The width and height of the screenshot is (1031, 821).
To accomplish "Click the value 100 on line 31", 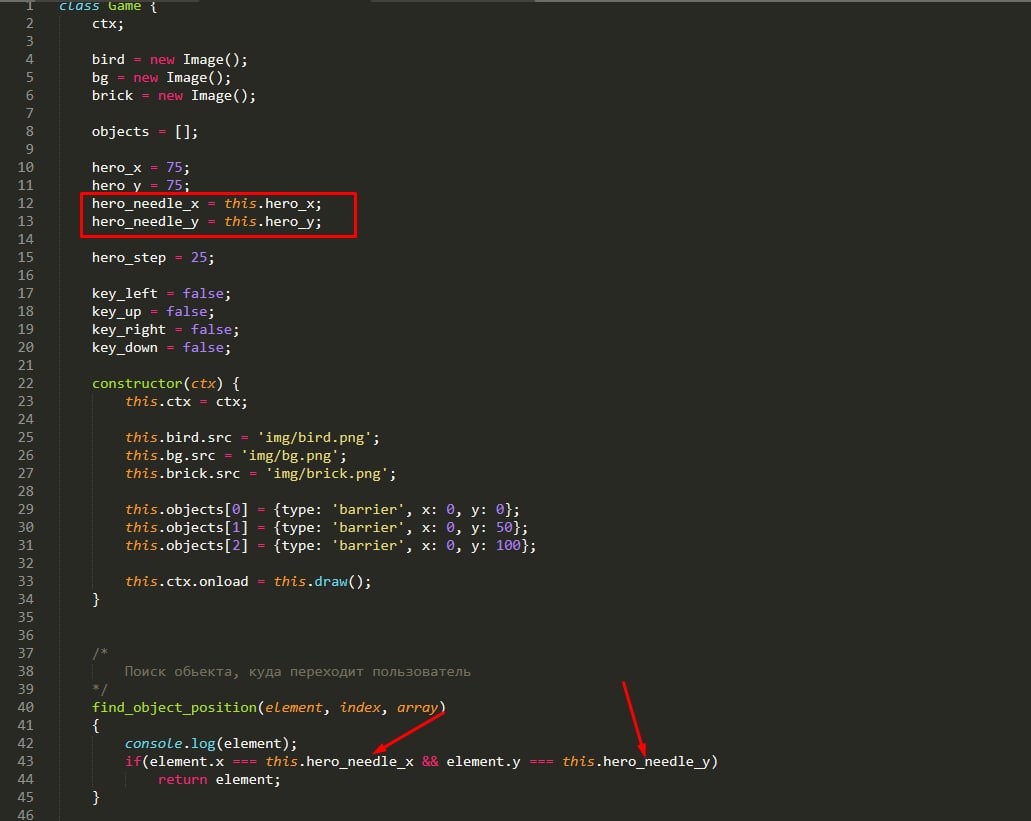I will coord(508,546).
